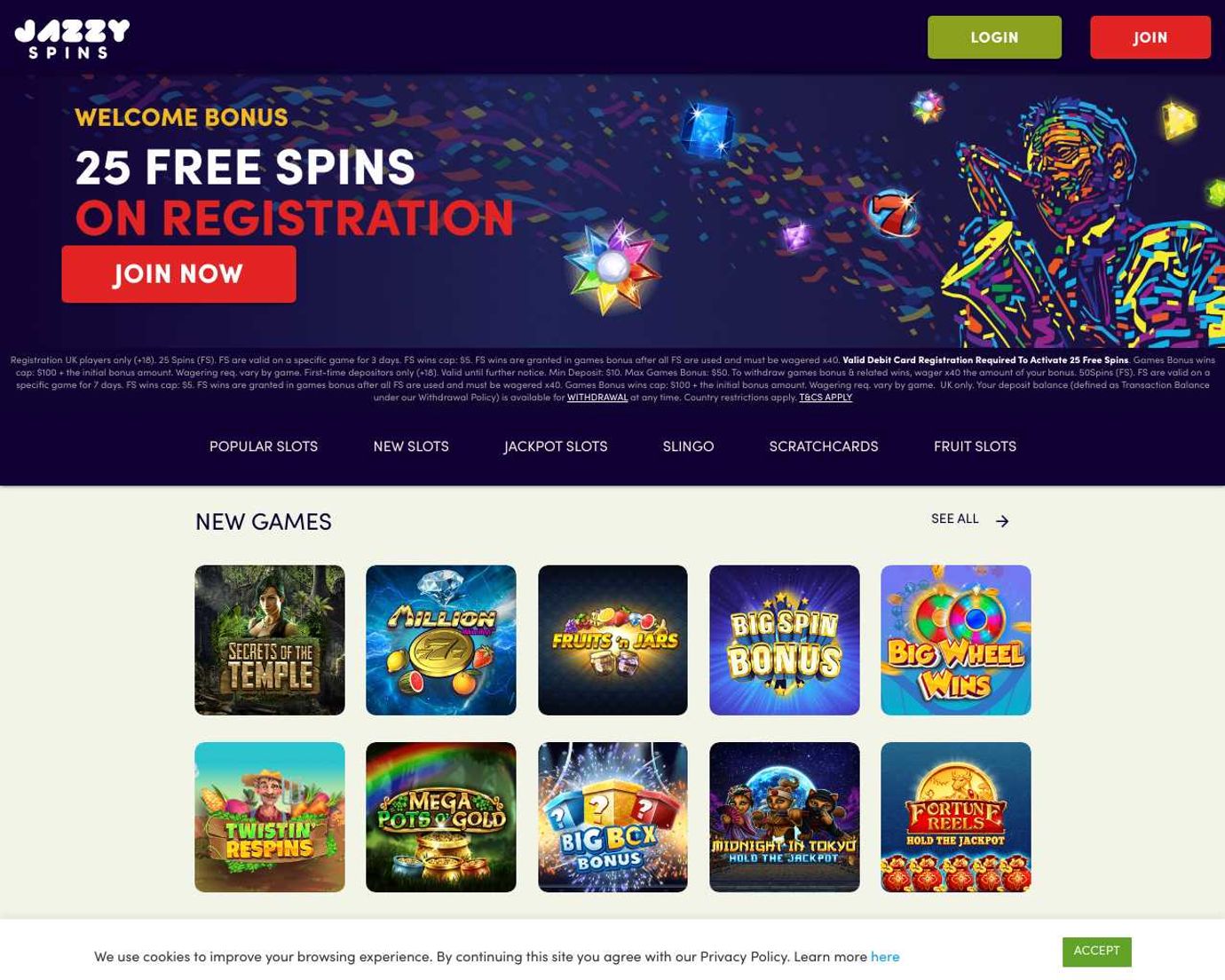This screenshot has width=1225, height=980.
Task: Accept the cookie notice
Action: 1096,952
